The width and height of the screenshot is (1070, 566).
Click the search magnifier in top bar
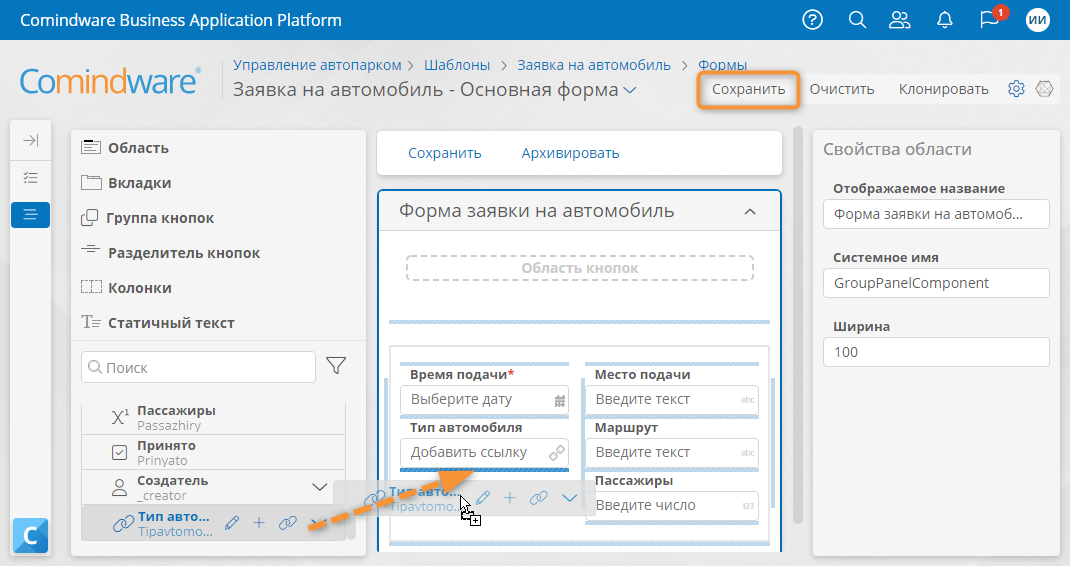pos(857,20)
